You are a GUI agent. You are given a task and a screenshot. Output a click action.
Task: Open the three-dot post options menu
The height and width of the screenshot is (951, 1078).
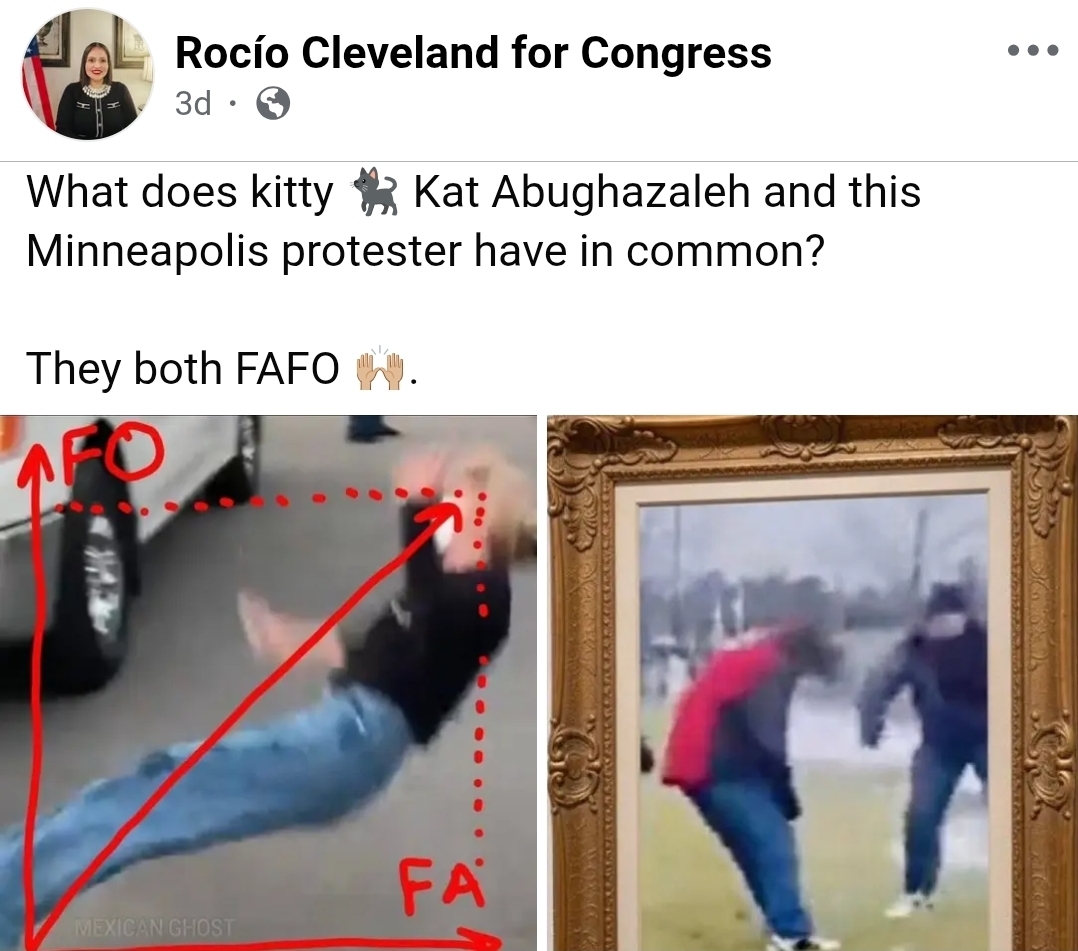pyautogui.click(x=1032, y=50)
